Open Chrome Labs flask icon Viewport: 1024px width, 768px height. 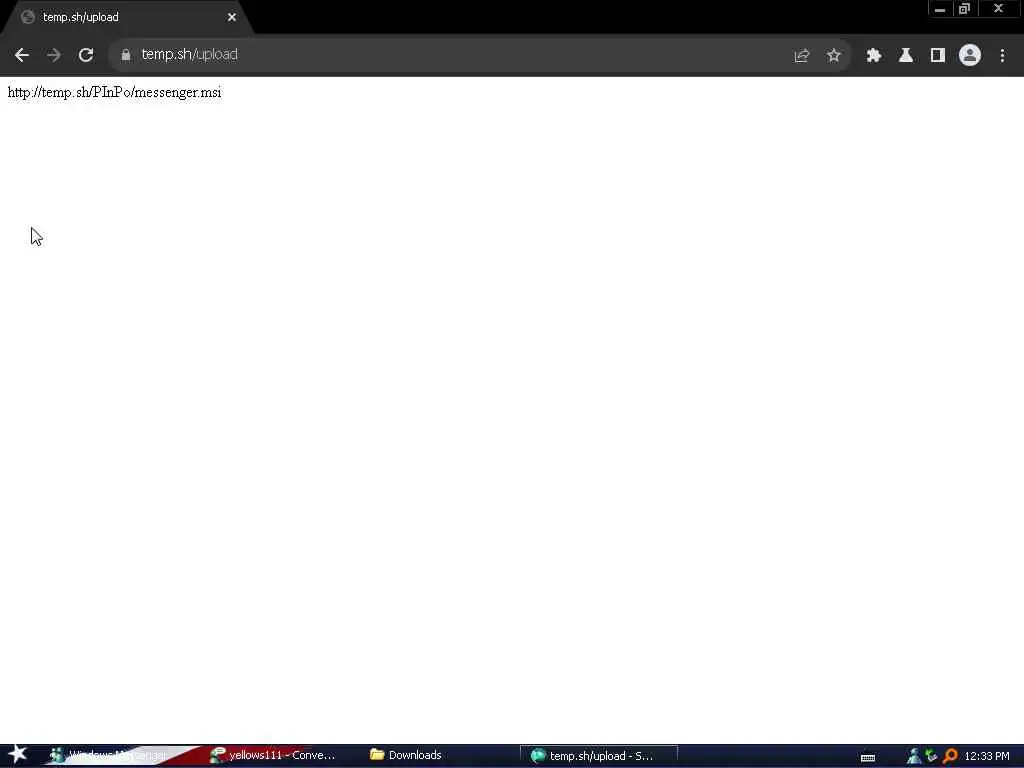tap(906, 56)
